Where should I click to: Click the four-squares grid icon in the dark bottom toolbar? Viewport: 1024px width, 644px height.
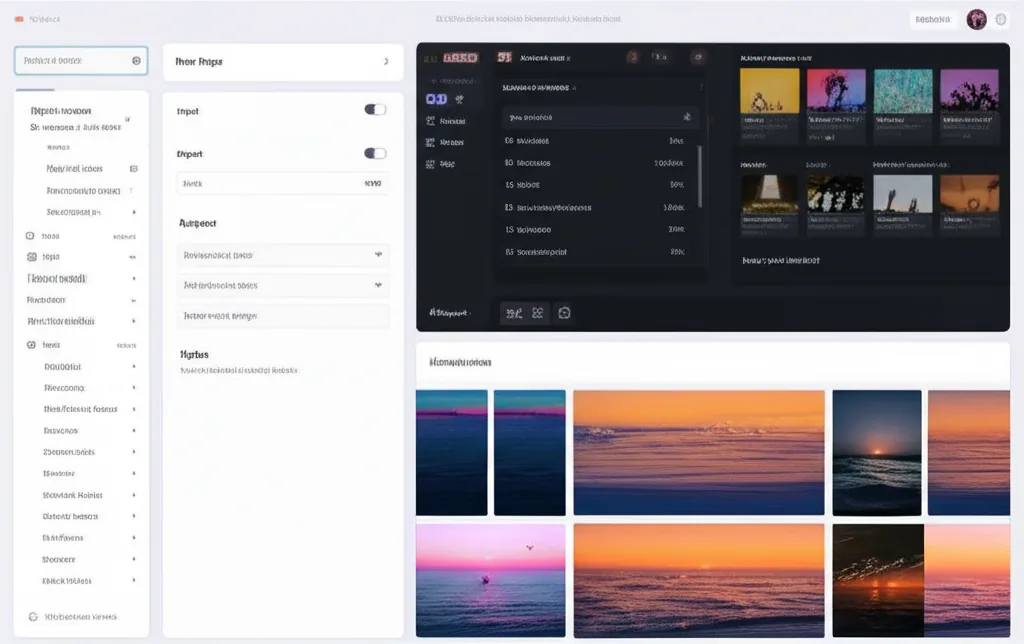[537, 313]
